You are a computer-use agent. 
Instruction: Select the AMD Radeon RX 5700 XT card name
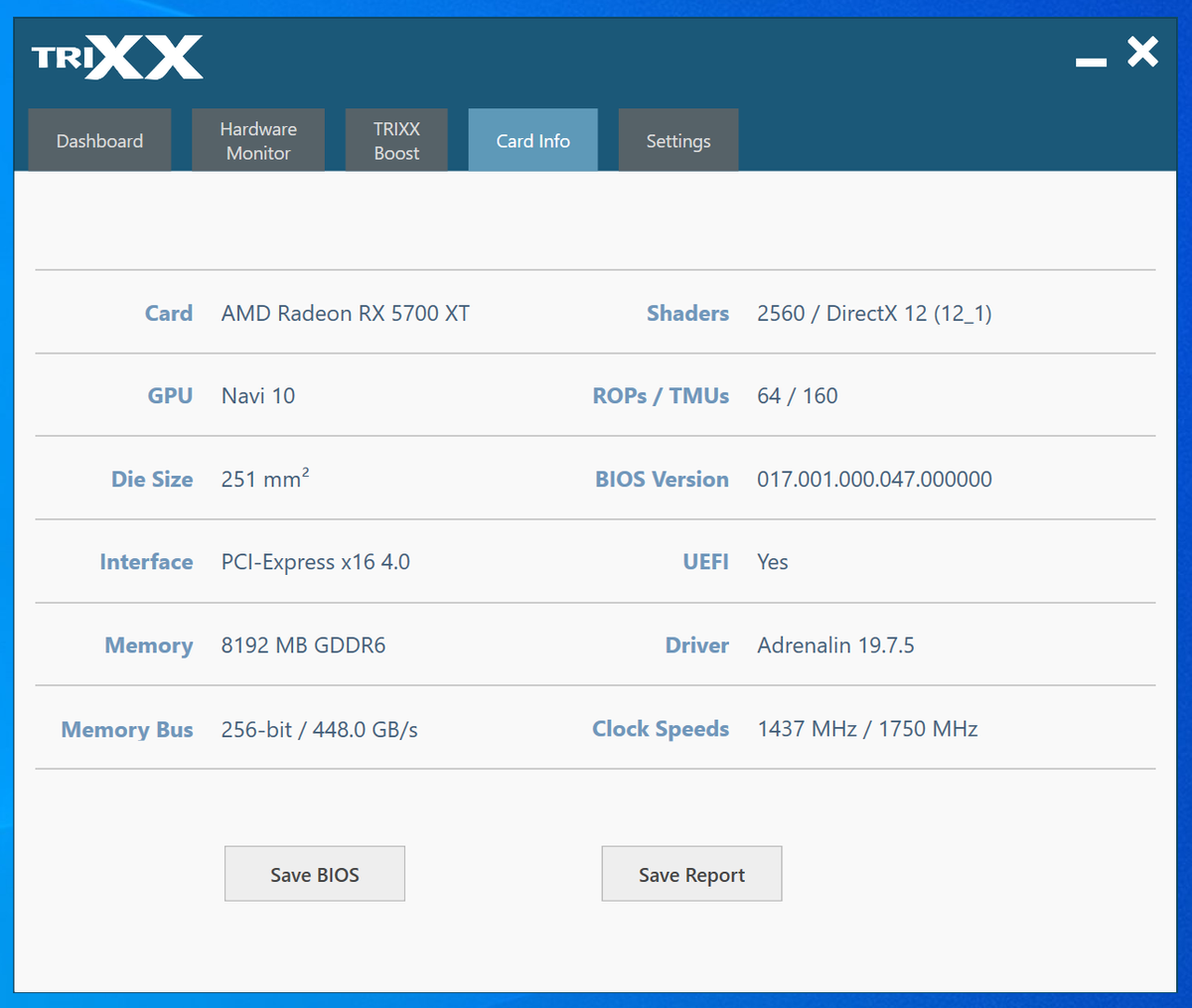[346, 313]
